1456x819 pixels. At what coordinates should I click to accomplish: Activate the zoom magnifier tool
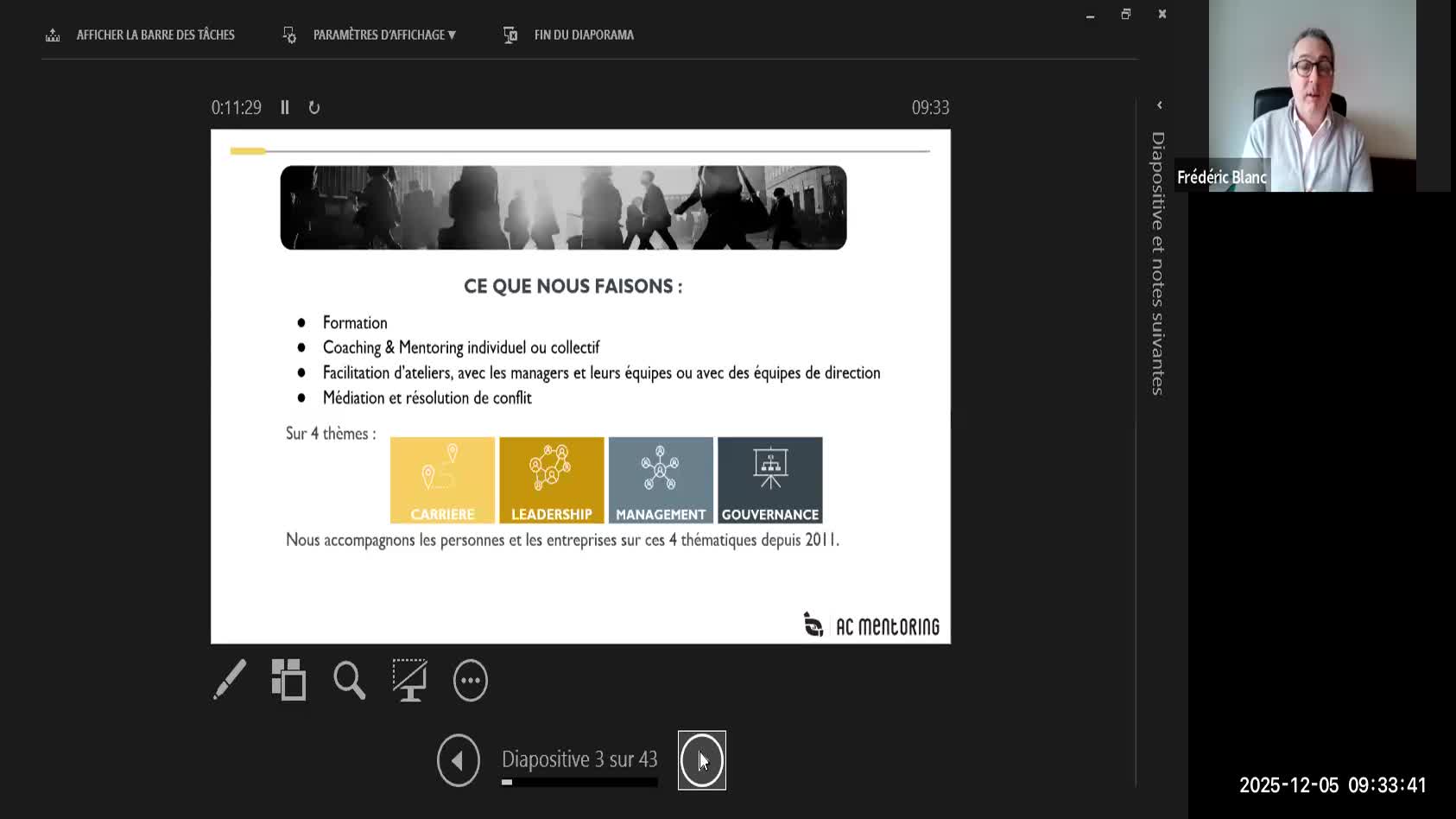[x=349, y=680]
